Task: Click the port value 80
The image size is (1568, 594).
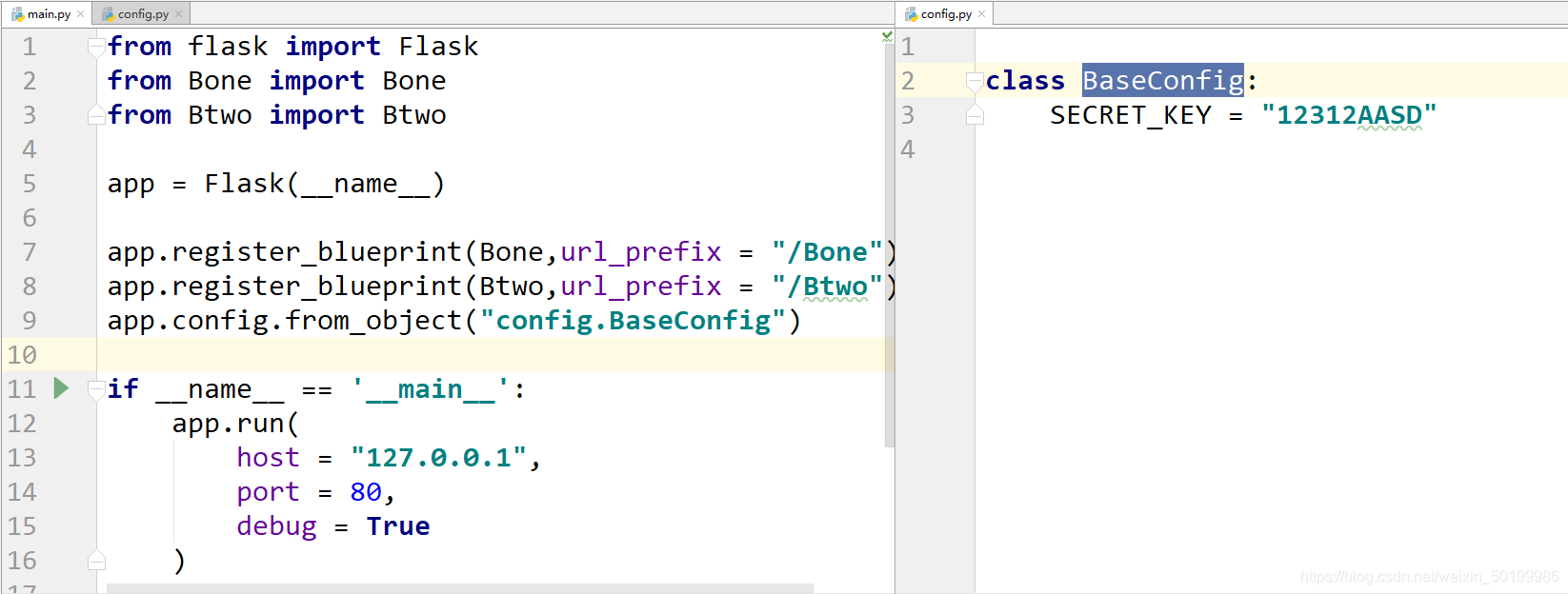Action: pyautogui.click(x=366, y=492)
